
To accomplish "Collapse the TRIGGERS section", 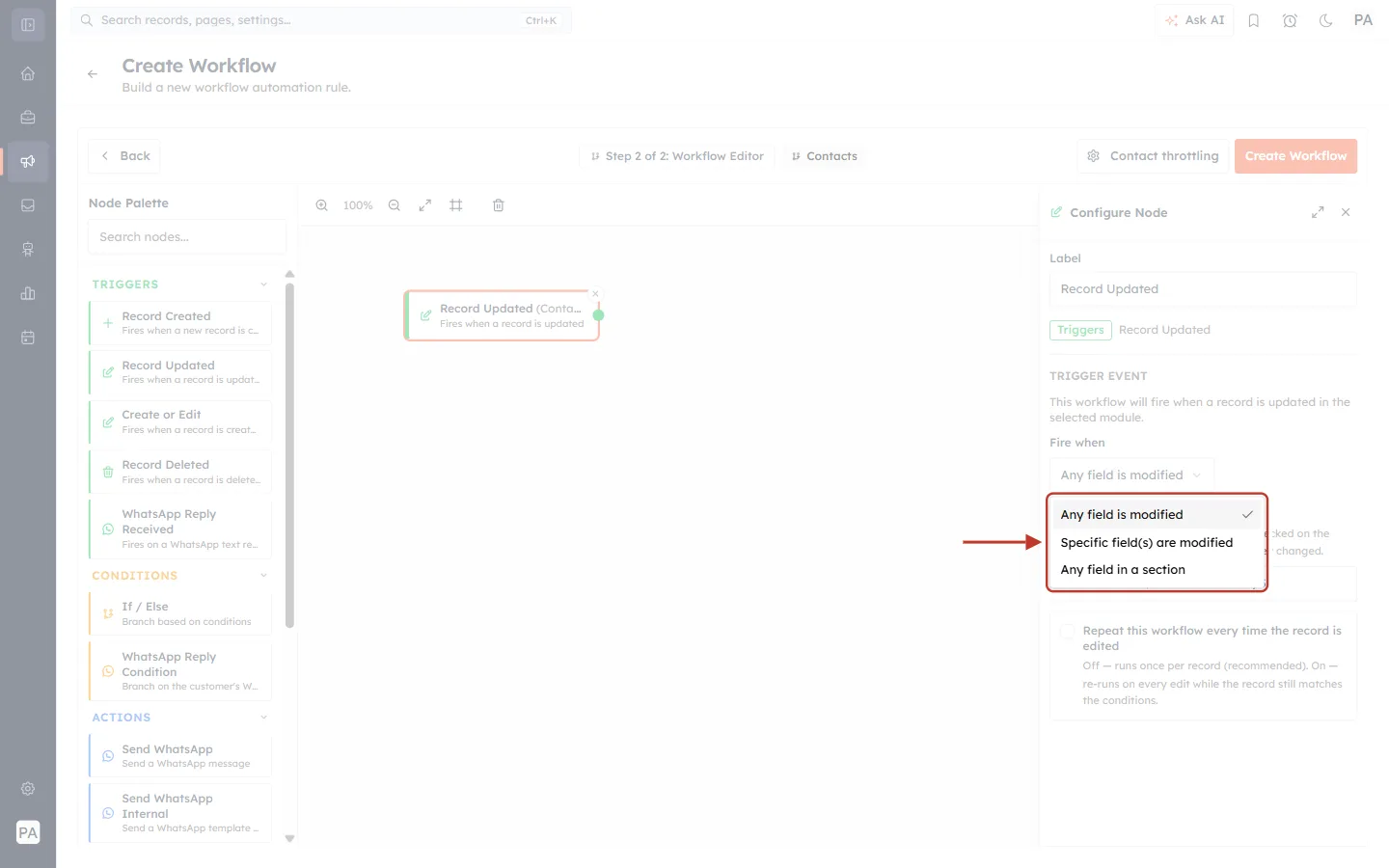I will [x=263, y=285].
